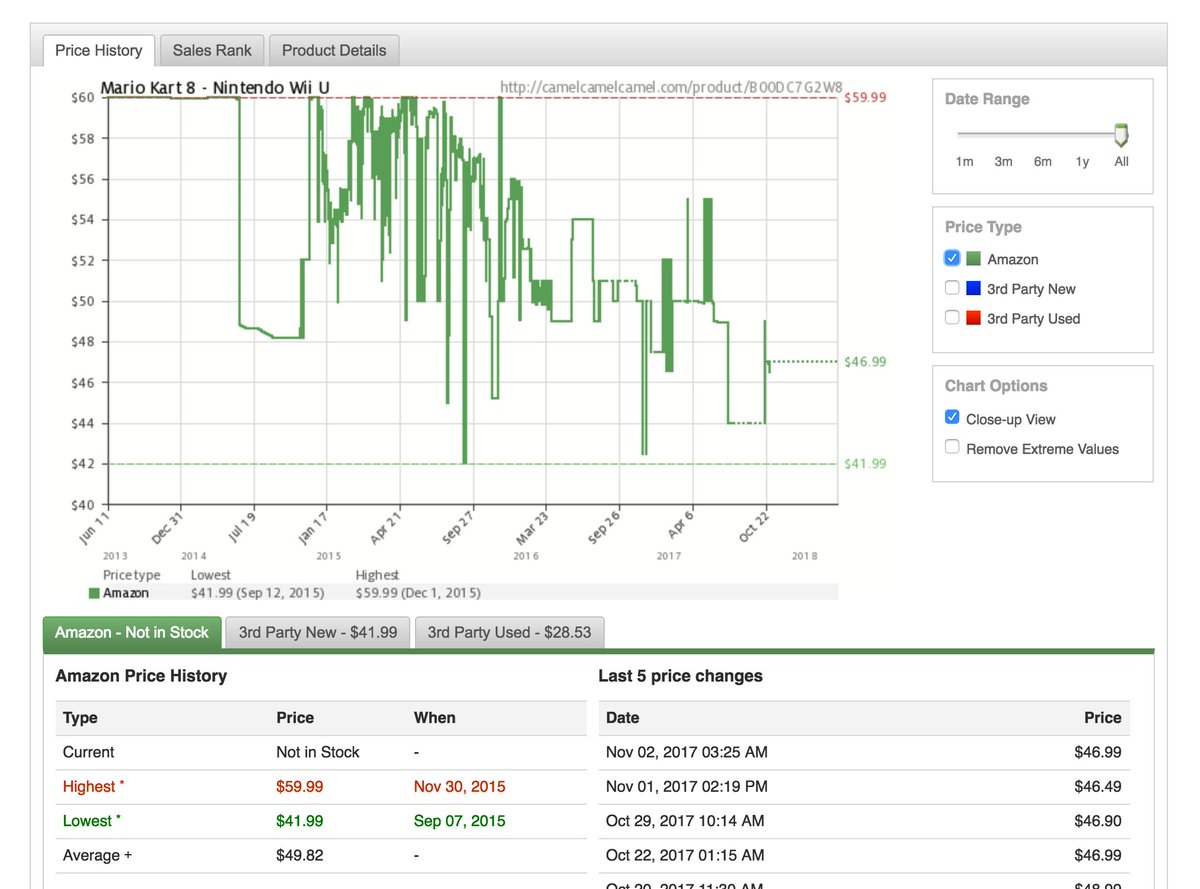Click the green Amazon color swatch
The height and width of the screenshot is (889, 1200).
pos(974,259)
